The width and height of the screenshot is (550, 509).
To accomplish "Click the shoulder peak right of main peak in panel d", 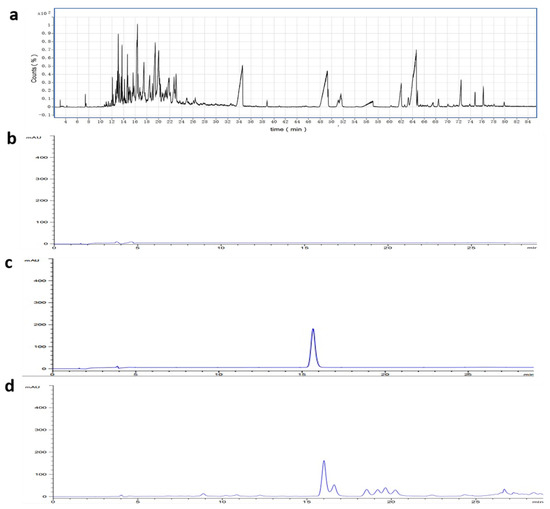I will tap(334, 490).
